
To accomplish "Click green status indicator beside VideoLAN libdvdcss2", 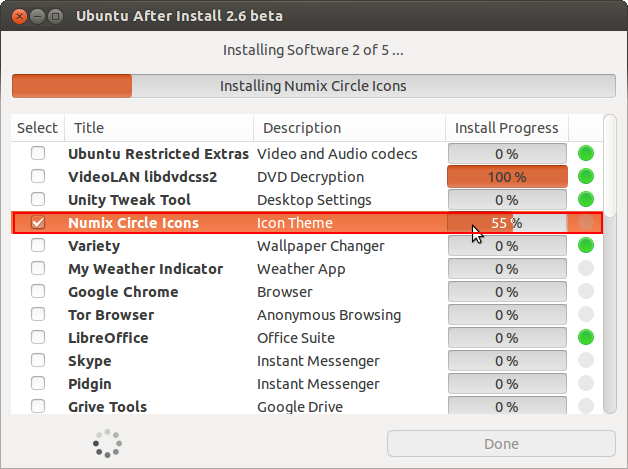I will [586, 176].
